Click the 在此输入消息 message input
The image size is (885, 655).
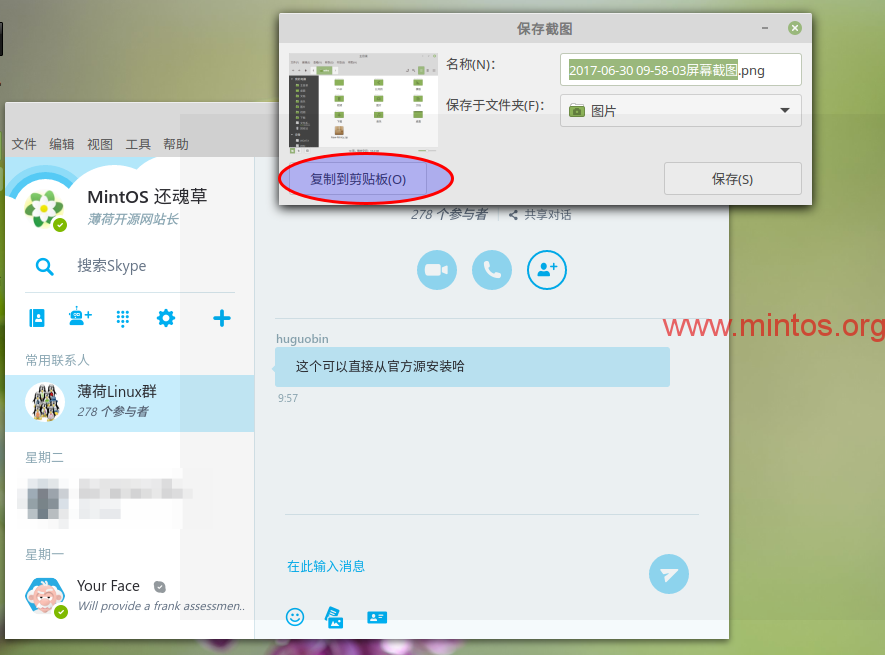click(x=326, y=566)
